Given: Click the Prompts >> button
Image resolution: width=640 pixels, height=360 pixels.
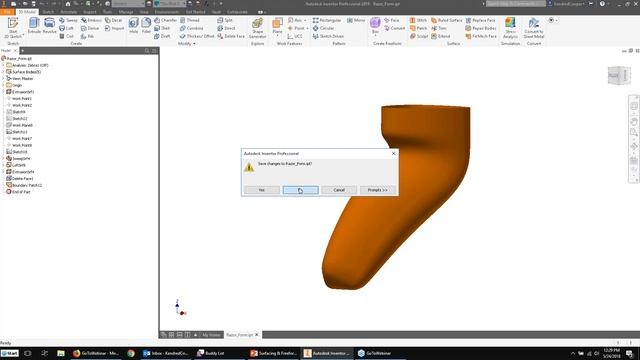Looking at the screenshot, I should (378, 190).
